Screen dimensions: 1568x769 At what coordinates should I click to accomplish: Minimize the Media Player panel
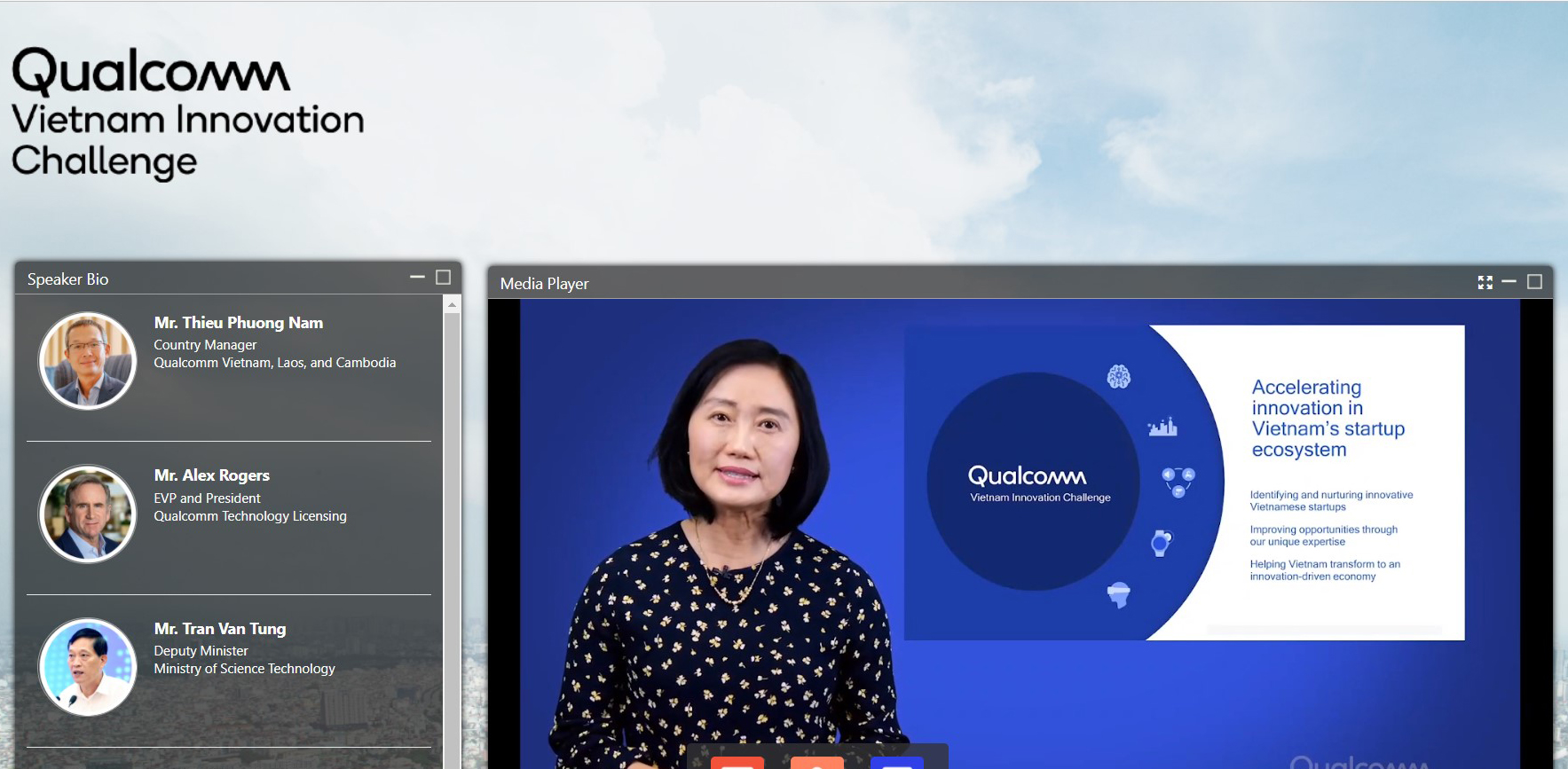[x=1509, y=282]
